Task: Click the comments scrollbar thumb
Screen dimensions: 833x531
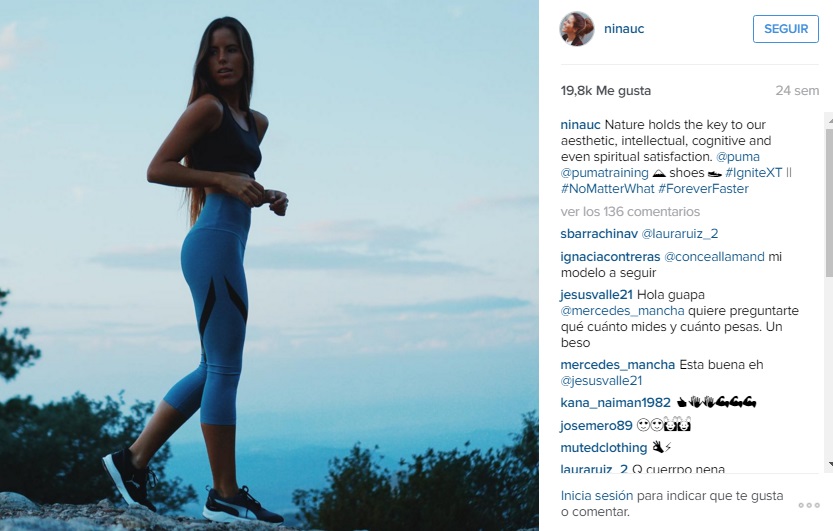Action: click(829, 202)
